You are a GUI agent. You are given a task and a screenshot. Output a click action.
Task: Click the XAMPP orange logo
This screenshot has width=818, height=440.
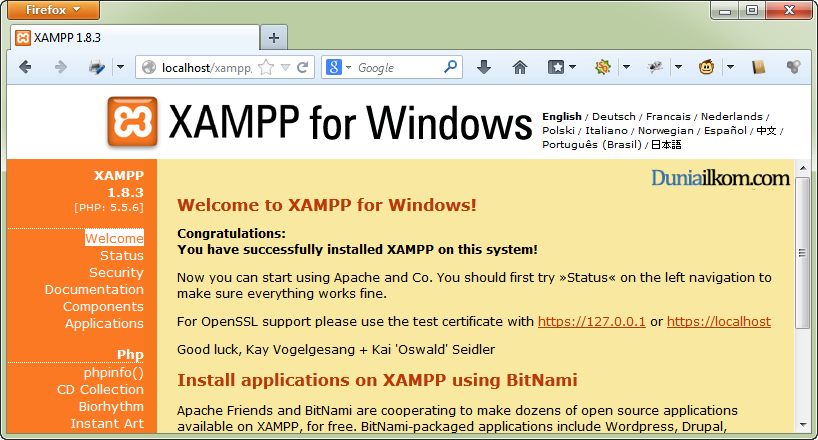[x=133, y=121]
